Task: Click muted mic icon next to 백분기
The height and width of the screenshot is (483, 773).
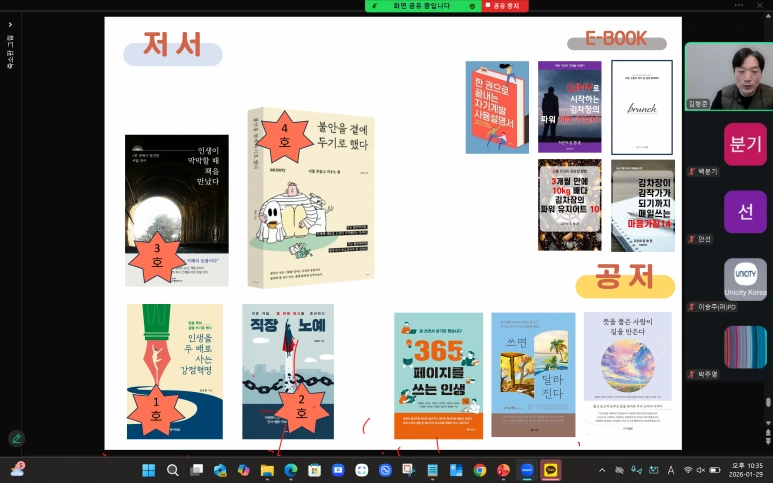Action: (692, 172)
